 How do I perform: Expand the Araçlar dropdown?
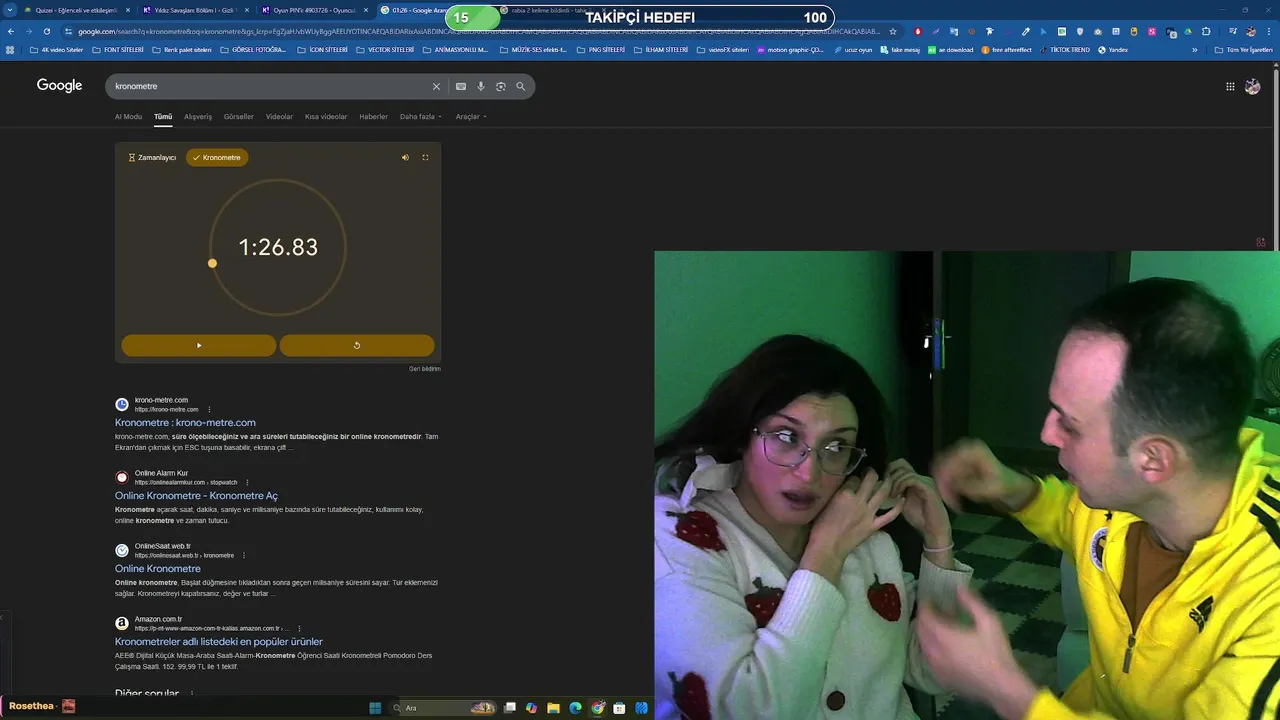tap(471, 116)
